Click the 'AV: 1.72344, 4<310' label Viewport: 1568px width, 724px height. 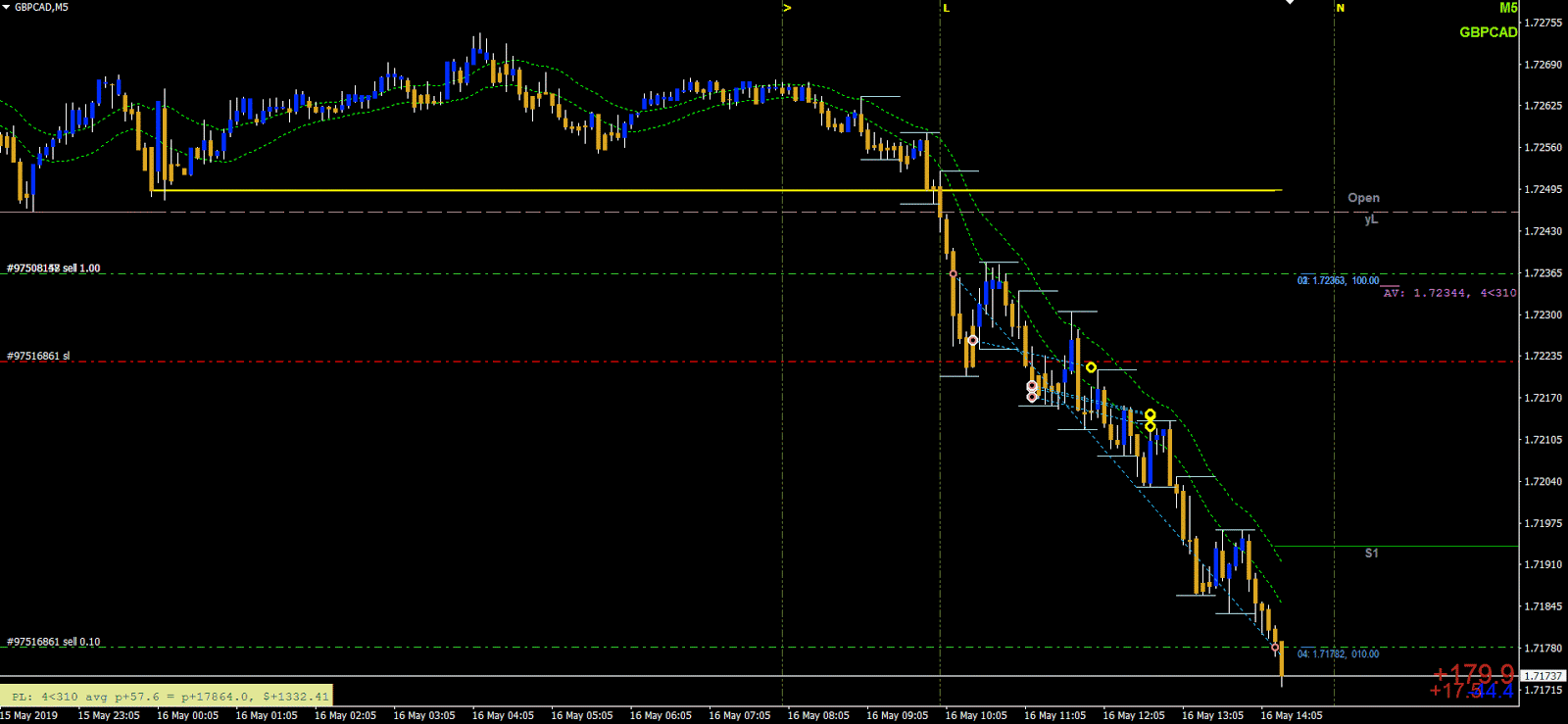click(1449, 293)
